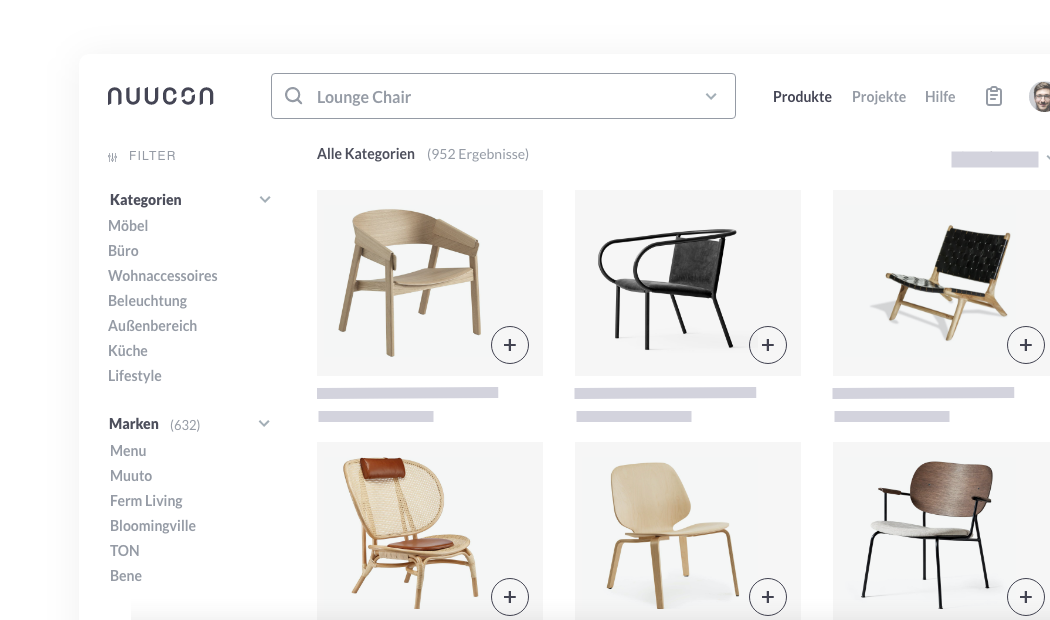Click the nuucon logo
The width and height of the screenshot is (1050, 620).
pos(161,96)
